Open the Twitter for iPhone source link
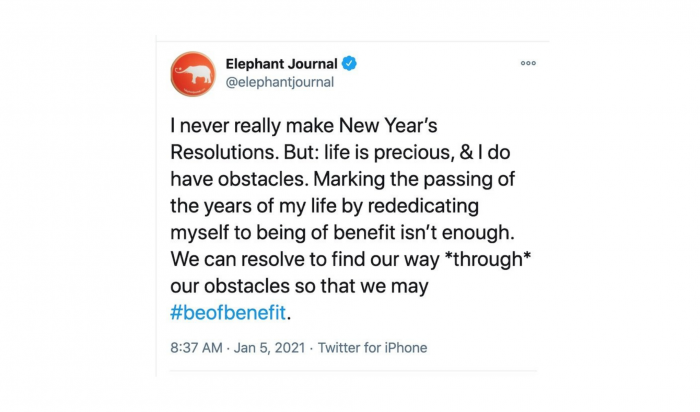Screen dimensions: 700x412 pyautogui.click(x=372, y=348)
